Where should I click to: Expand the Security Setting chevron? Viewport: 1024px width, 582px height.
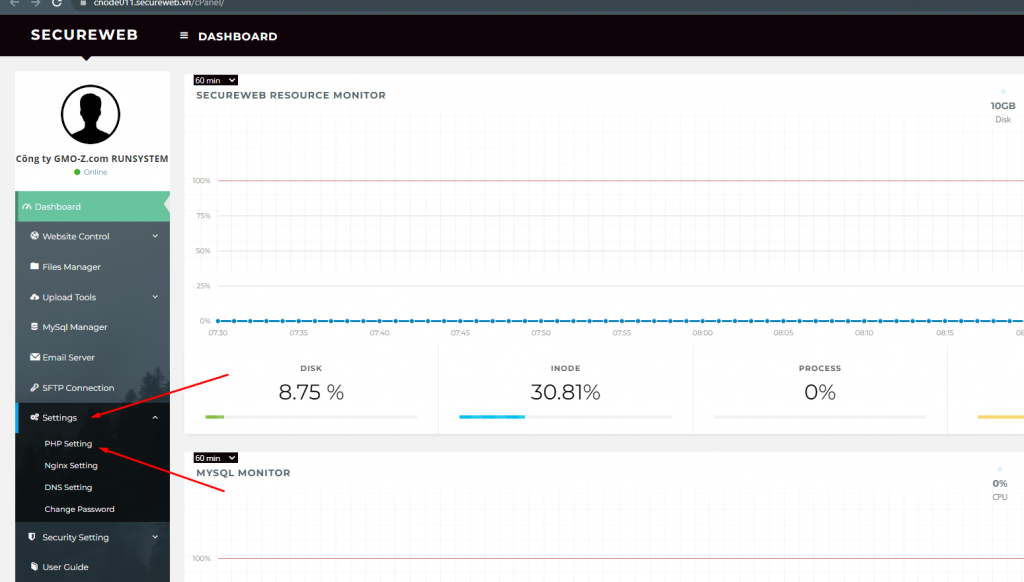pyautogui.click(x=155, y=537)
